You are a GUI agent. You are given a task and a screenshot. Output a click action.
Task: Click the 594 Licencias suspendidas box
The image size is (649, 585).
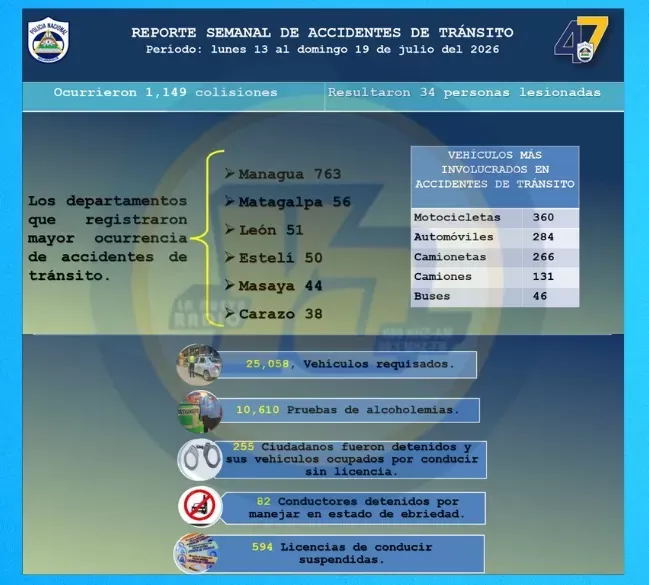(x=350, y=554)
